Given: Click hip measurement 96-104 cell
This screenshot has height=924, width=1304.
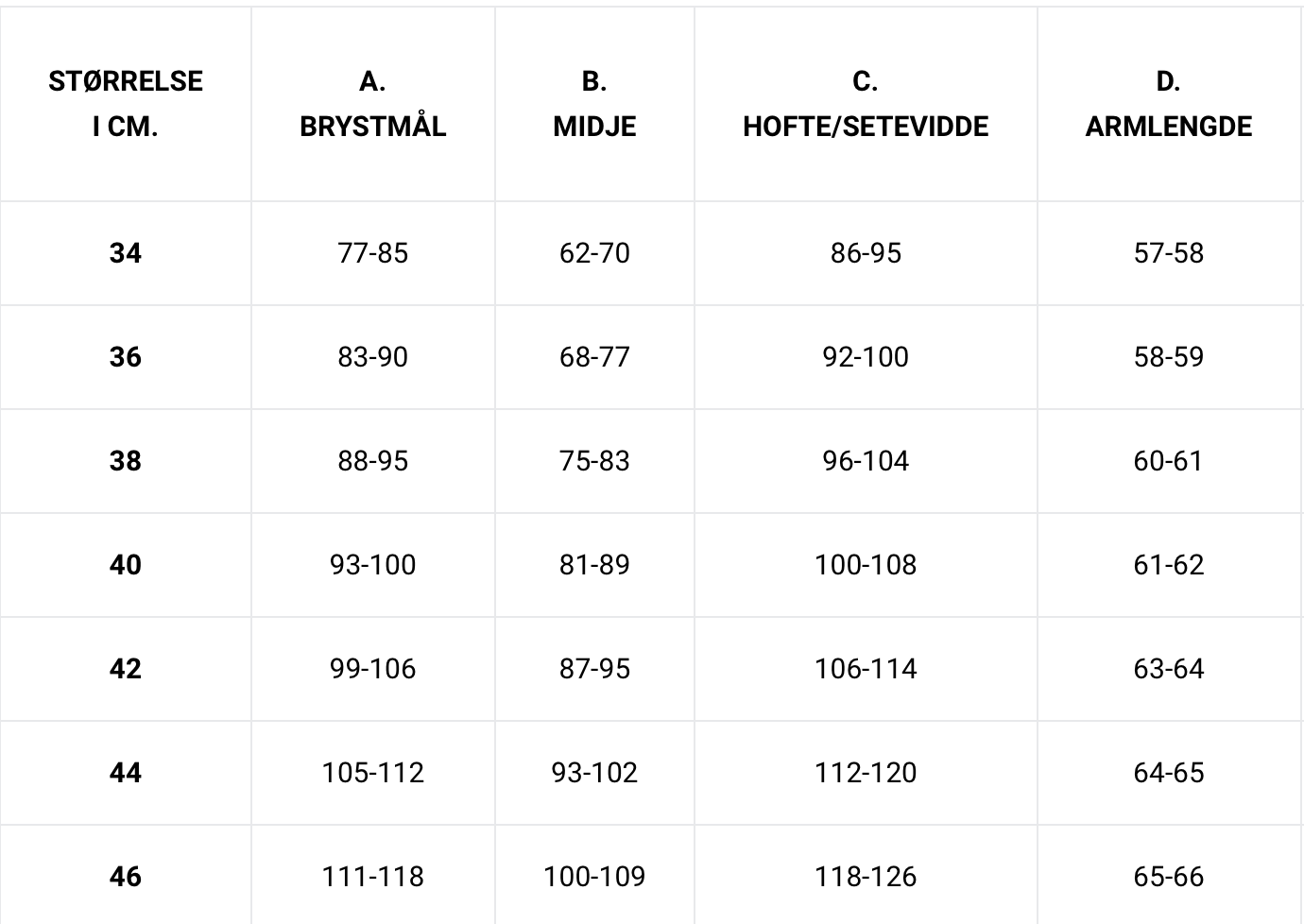Looking at the screenshot, I should (866, 461).
